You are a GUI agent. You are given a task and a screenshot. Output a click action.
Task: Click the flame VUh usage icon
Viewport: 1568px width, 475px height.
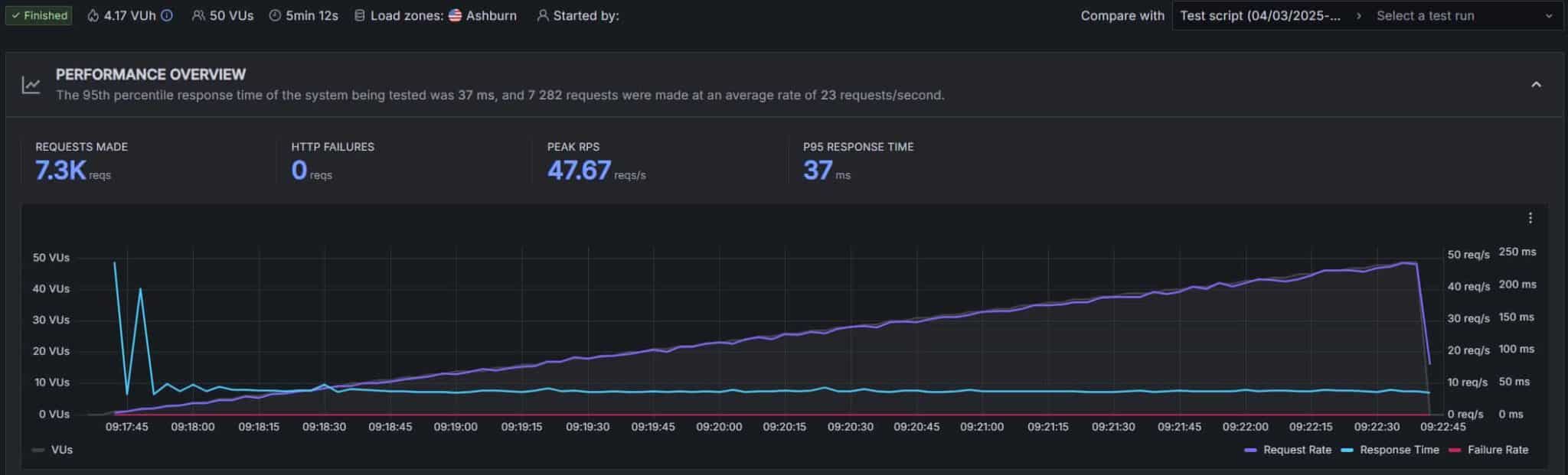pos(93,15)
